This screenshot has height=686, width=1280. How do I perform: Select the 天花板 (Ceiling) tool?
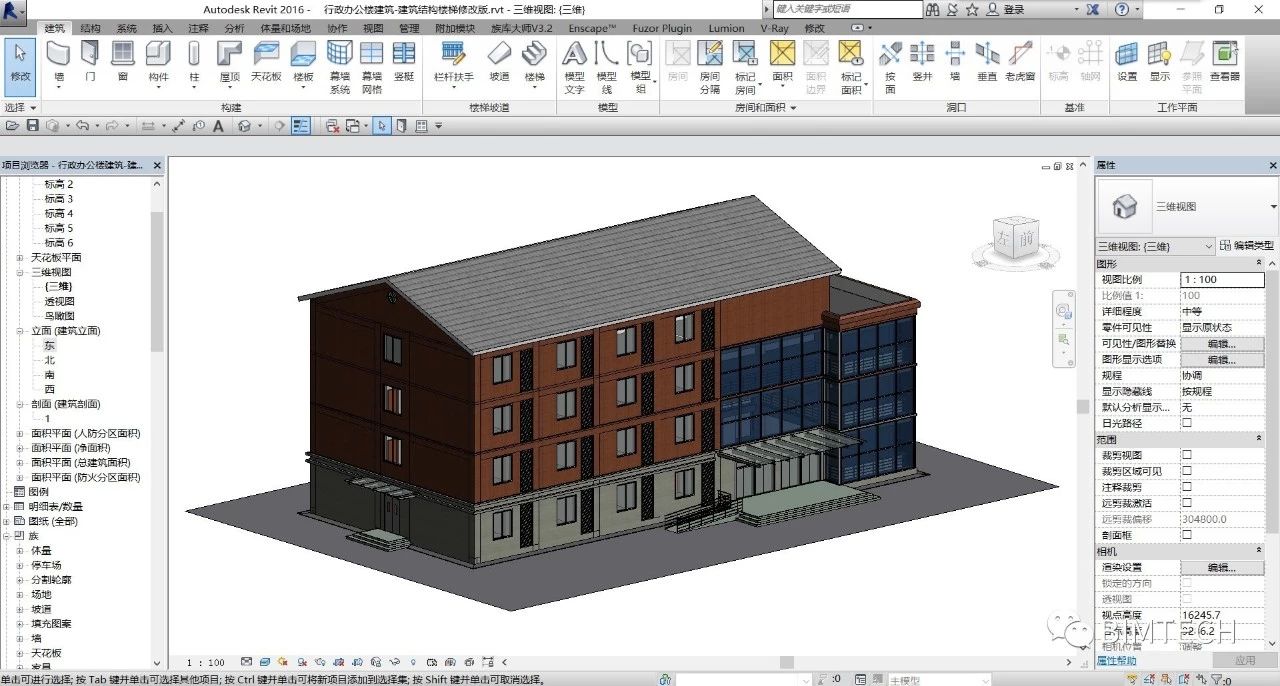tap(266, 62)
